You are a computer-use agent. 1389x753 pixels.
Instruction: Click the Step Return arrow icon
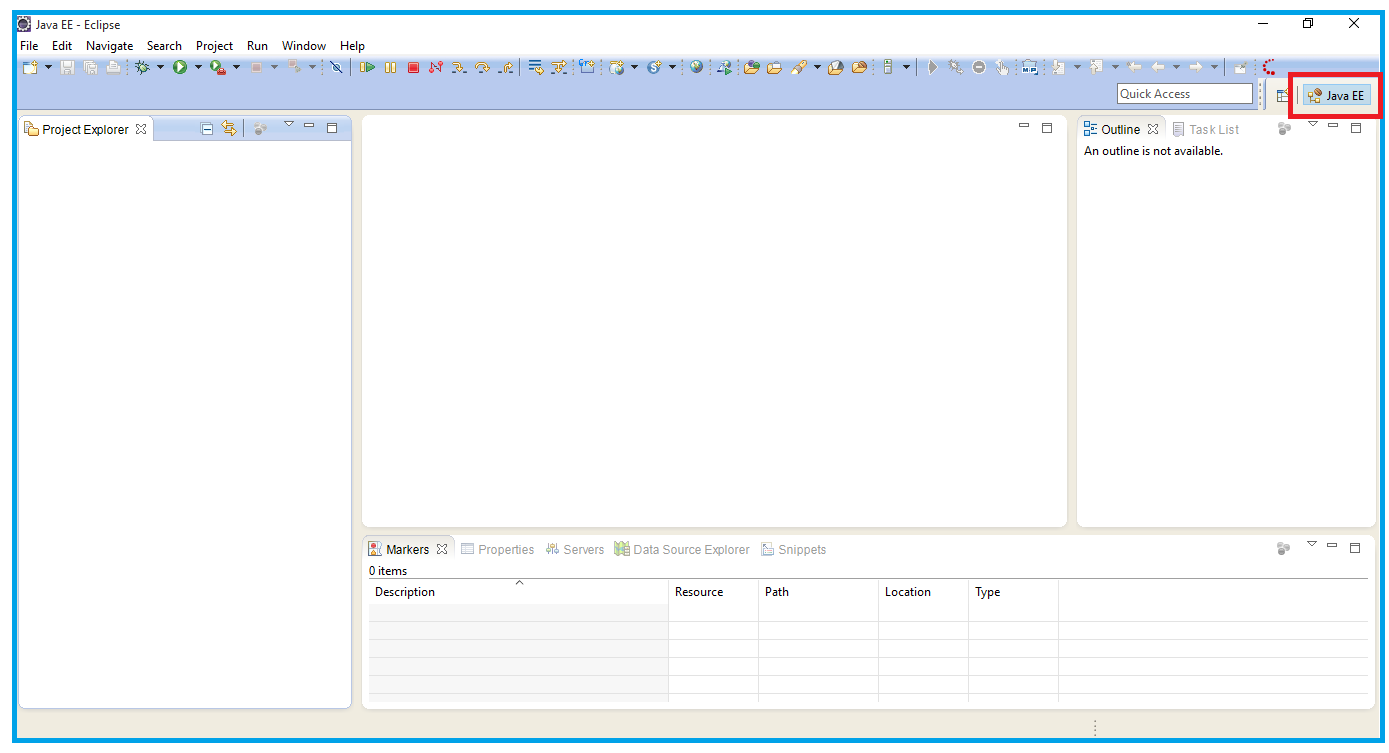[505, 67]
